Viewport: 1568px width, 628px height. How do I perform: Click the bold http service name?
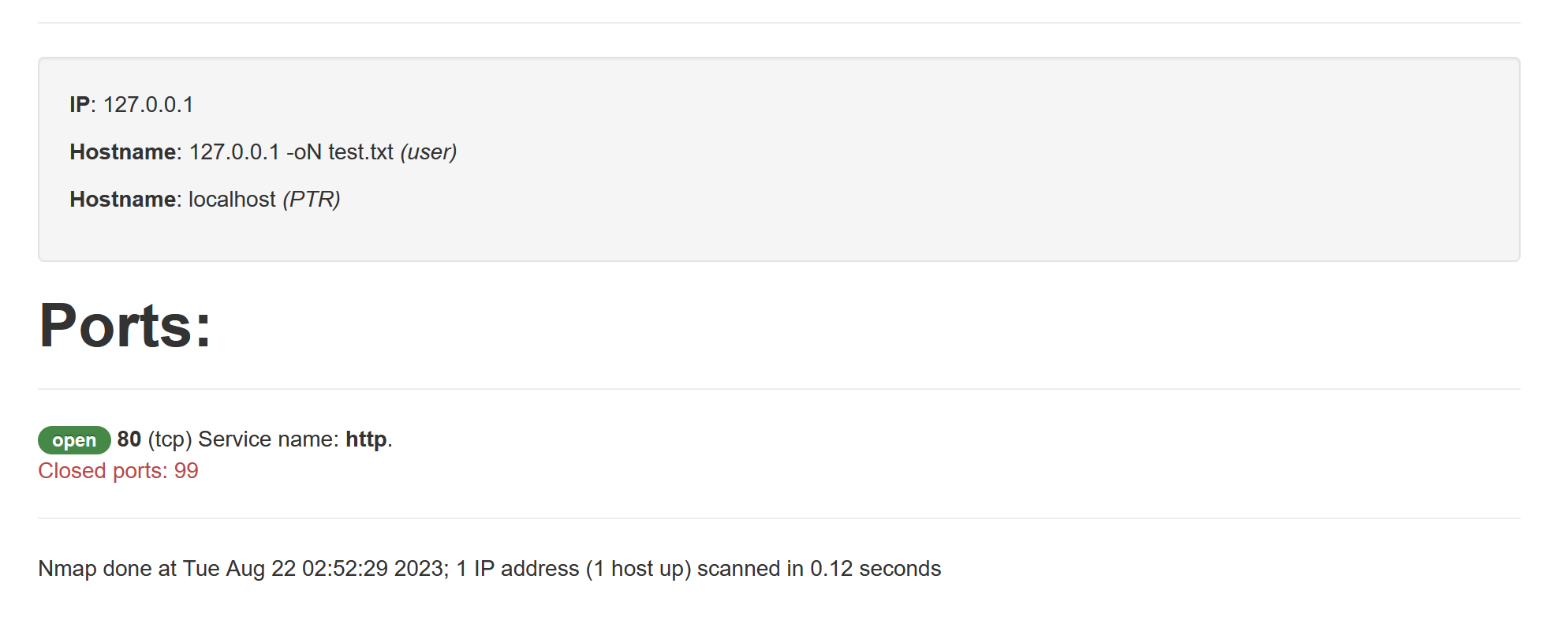pos(366,439)
